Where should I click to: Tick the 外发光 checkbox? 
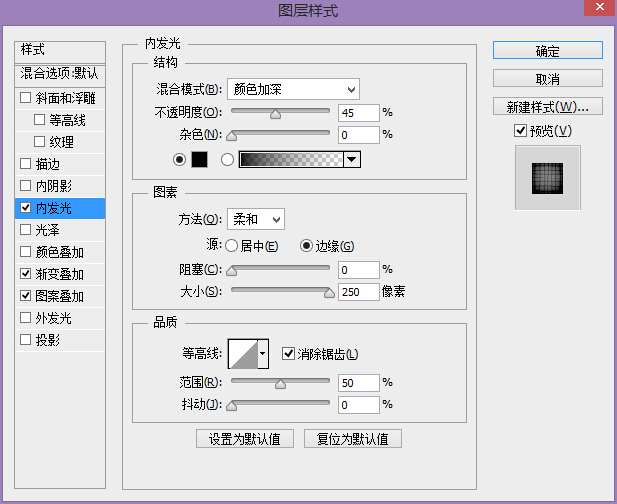[26, 318]
